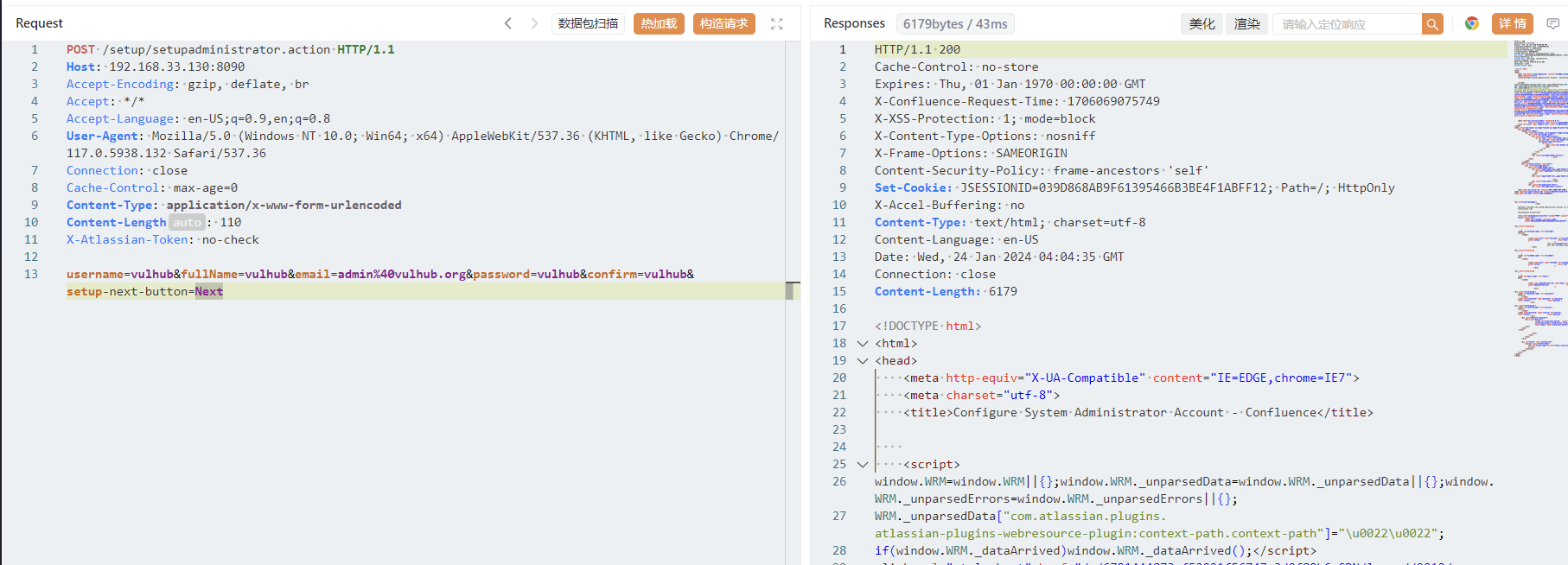Click the Expires header line
The width and height of the screenshot is (1568, 565).
tap(1010, 84)
